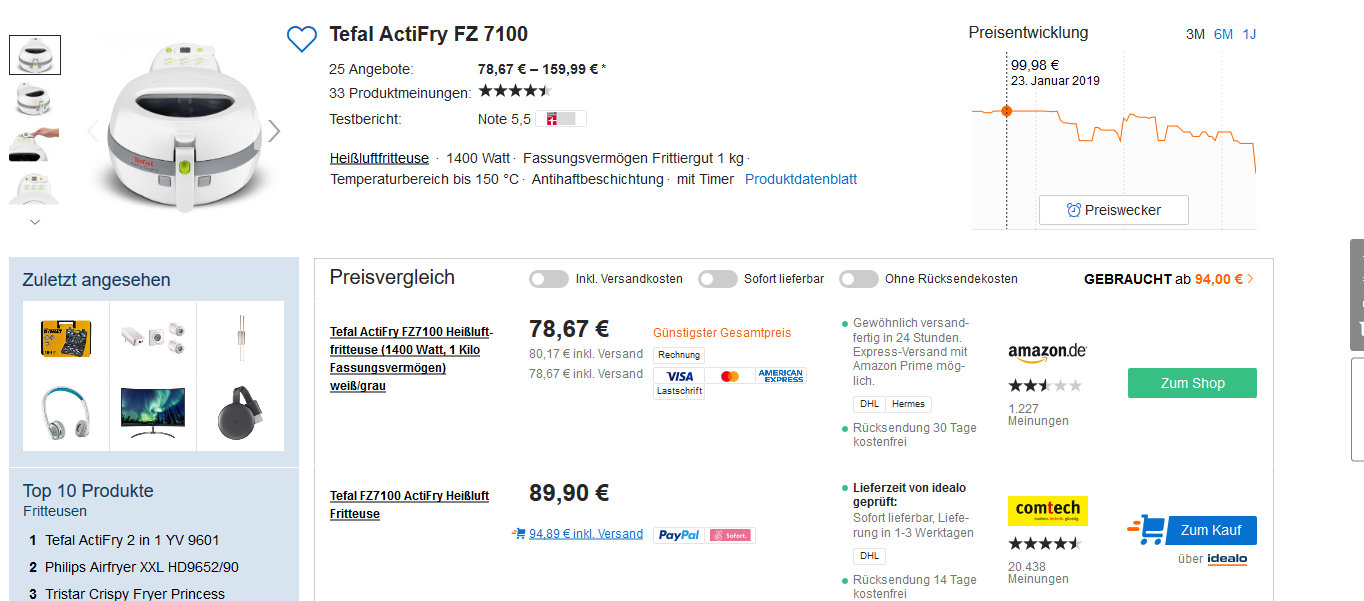Image resolution: width=1364 pixels, height=601 pixels.
Task: Show next product image with right chevron
Action: click(x=274, y=131)
